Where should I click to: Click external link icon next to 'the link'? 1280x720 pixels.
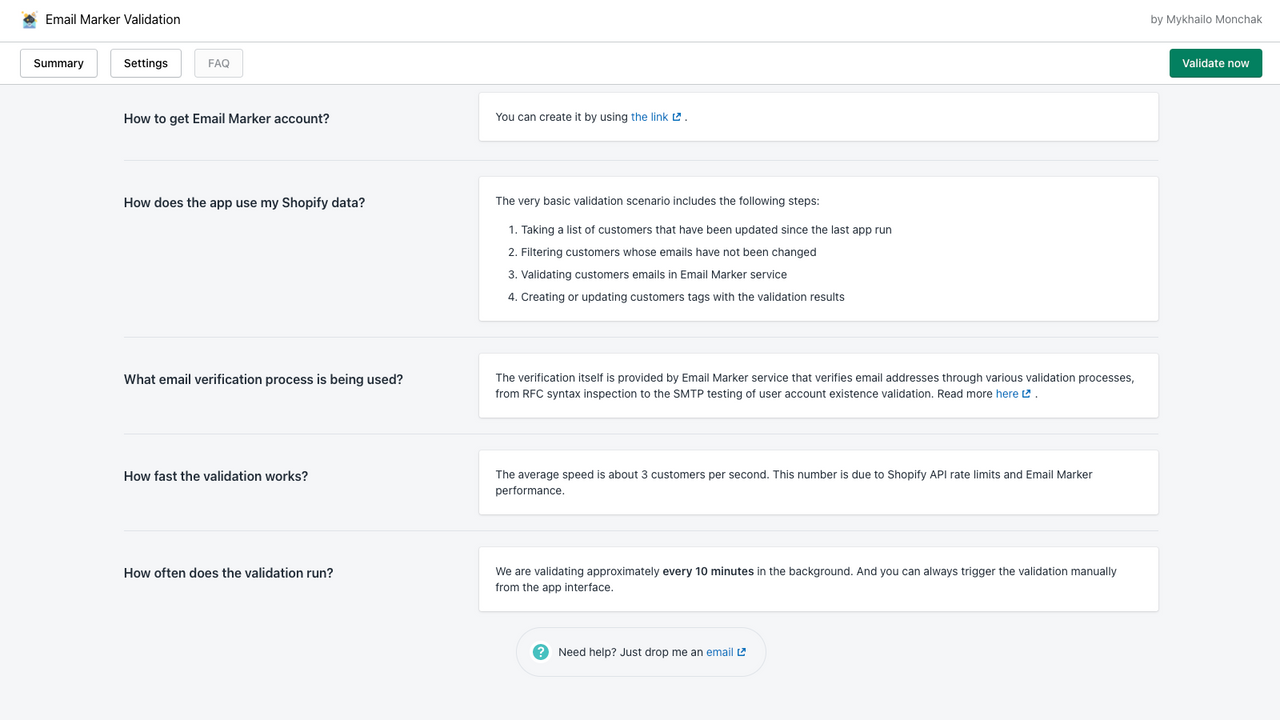click(677, 117)
